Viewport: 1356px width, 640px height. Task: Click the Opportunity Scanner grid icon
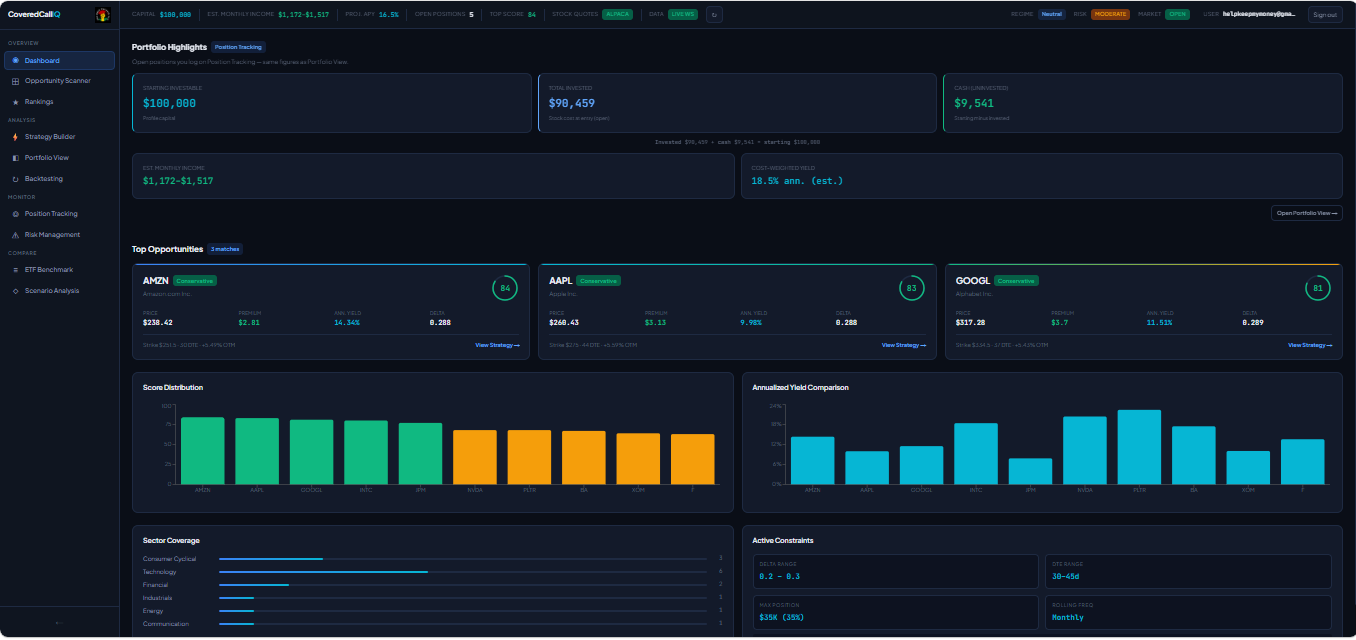15,81
